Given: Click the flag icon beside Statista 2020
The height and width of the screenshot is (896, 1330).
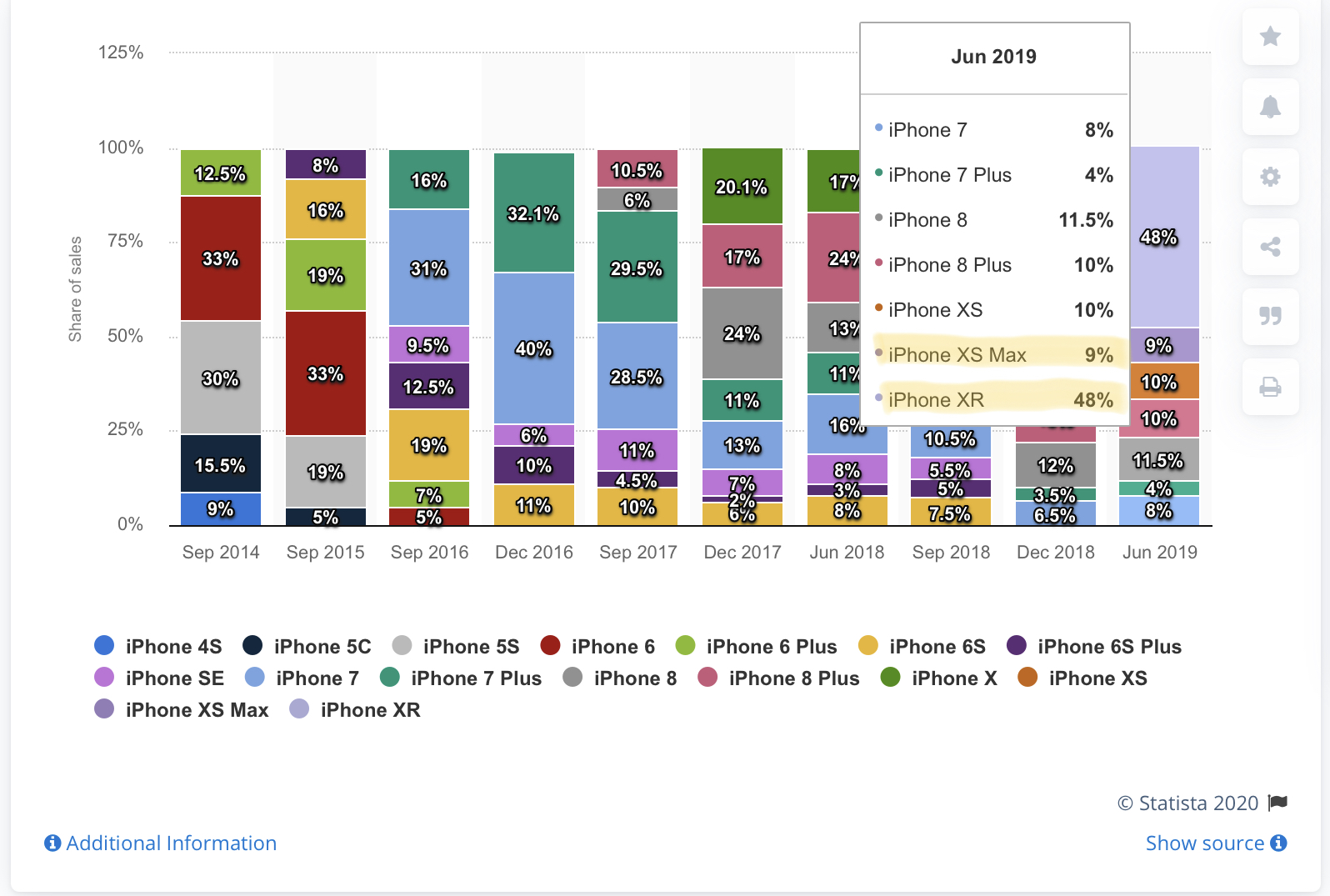Looking at the screenshot, I should click(1277, 803).
